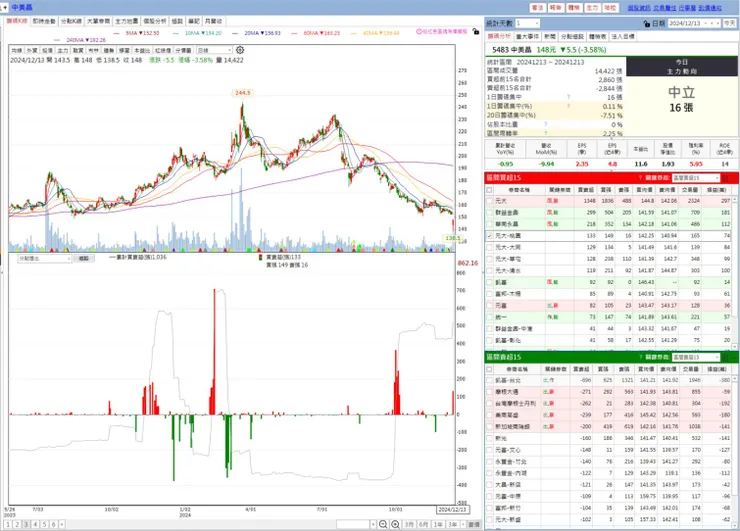Click the 2024/12/13 marker on chart time axis

(452, 510)
